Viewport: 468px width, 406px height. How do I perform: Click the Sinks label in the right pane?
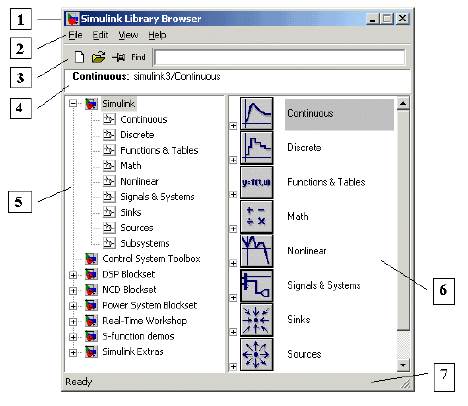tap(299, 320)
